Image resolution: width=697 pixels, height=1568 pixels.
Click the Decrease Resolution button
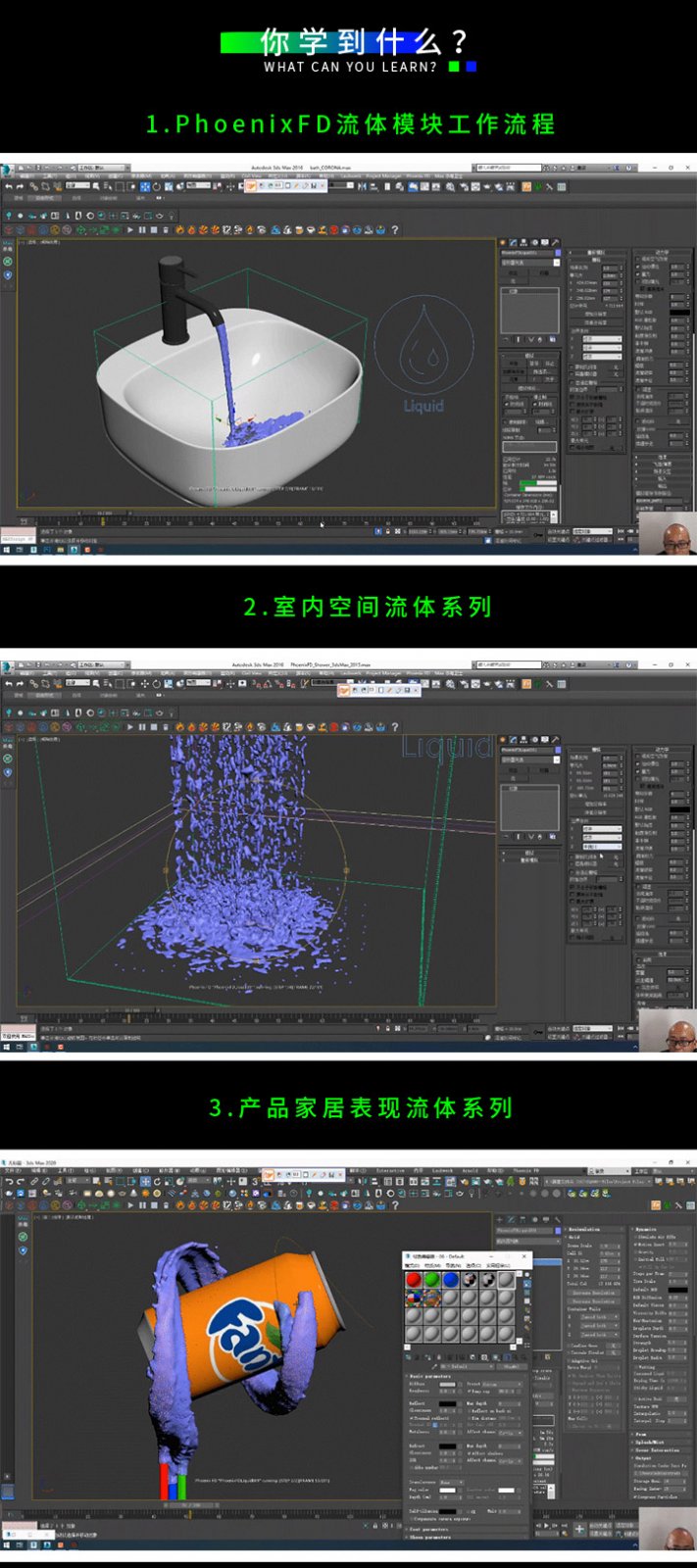click(x=594, y=1301)
